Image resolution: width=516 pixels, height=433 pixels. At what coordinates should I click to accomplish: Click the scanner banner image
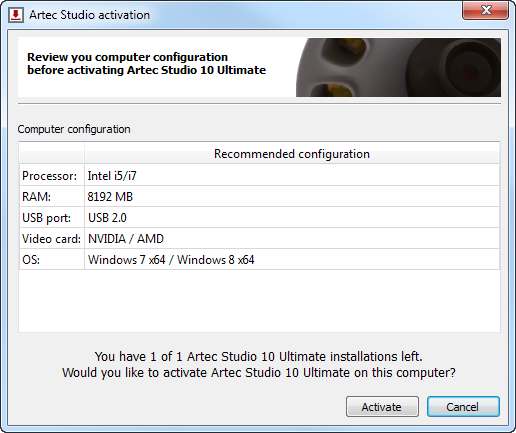[398, 68]
